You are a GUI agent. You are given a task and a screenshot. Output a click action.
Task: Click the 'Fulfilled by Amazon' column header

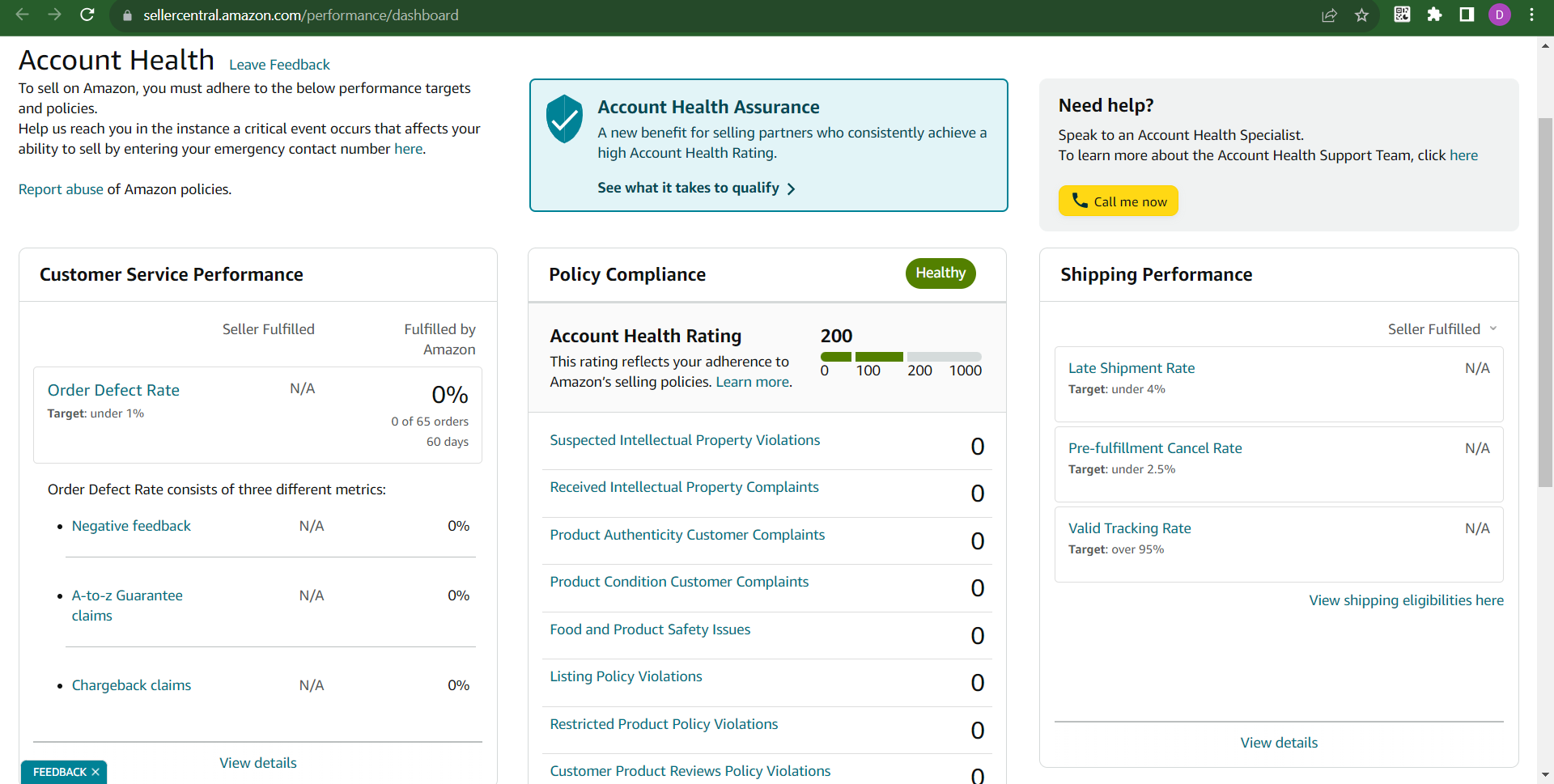click(439, 339)
